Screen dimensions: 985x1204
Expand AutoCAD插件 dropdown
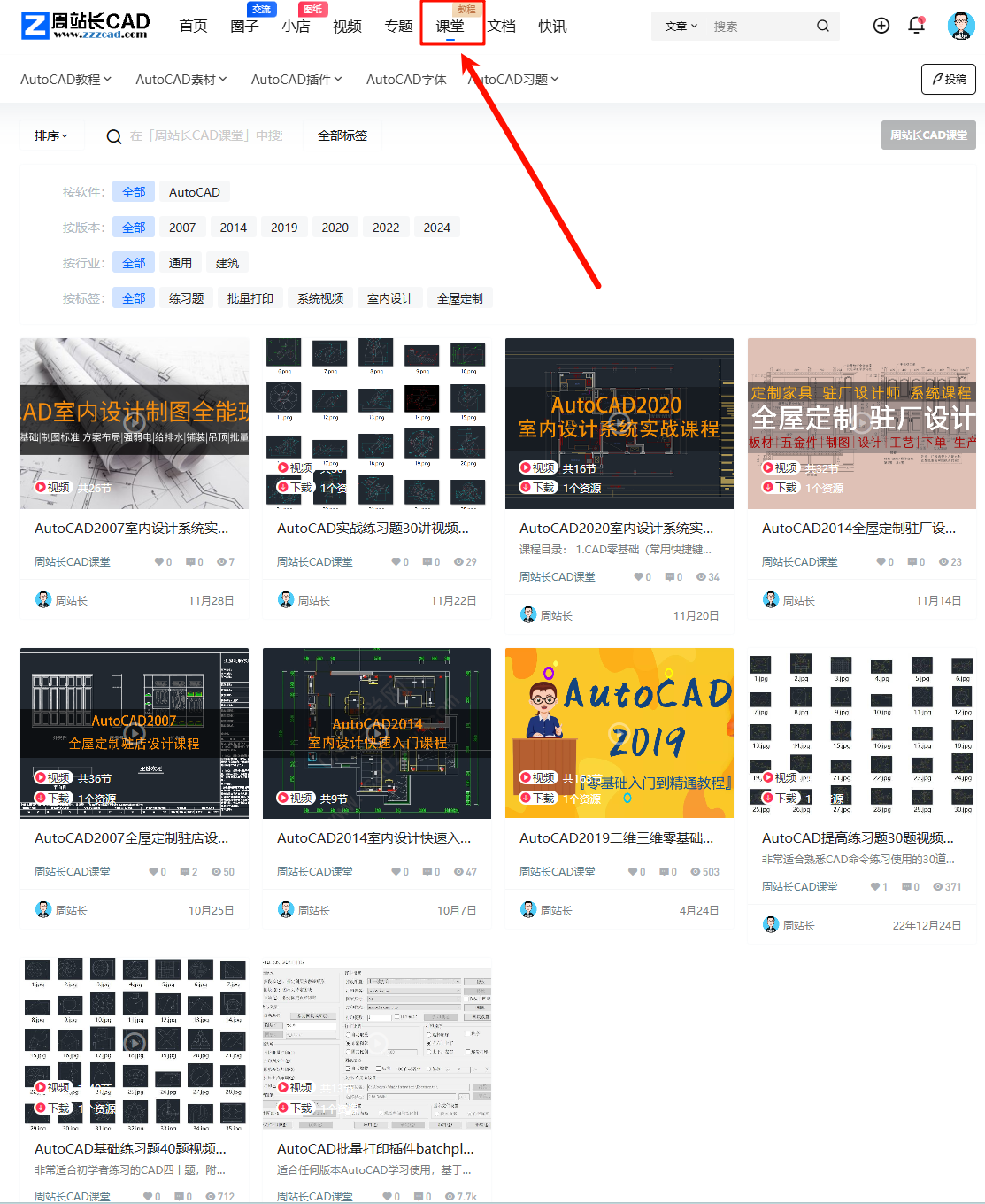[296, 79]
